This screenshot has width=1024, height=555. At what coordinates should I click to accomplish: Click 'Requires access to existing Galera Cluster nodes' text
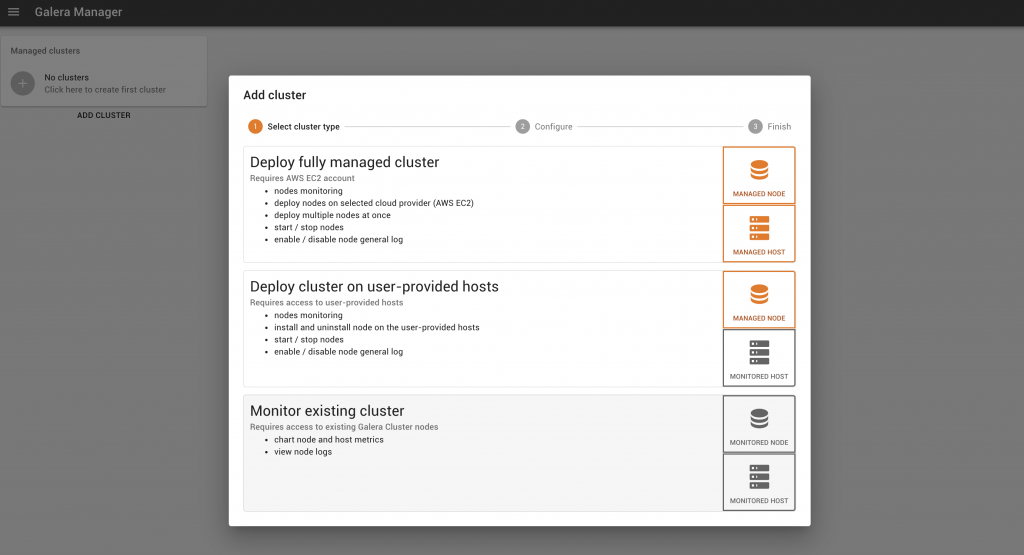(344, 427)
